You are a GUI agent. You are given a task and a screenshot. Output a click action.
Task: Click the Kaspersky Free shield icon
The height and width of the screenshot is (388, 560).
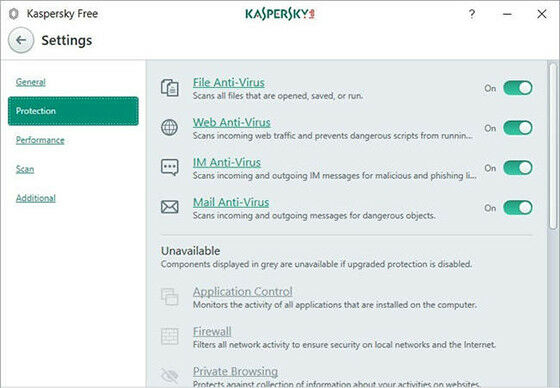tap(14, 14)
